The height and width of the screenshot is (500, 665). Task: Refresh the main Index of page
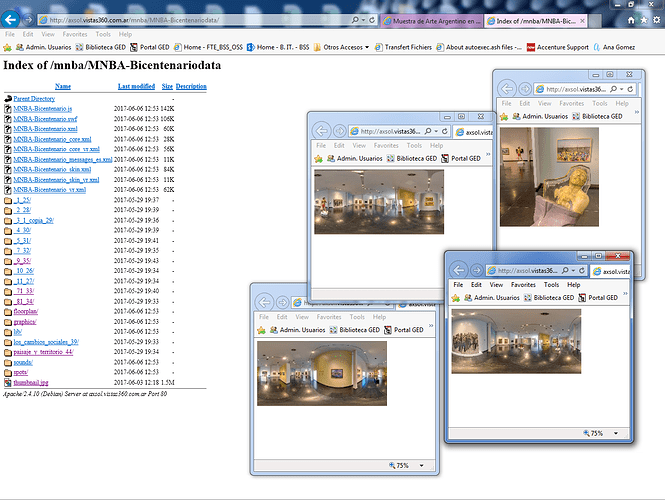(372, 20)
